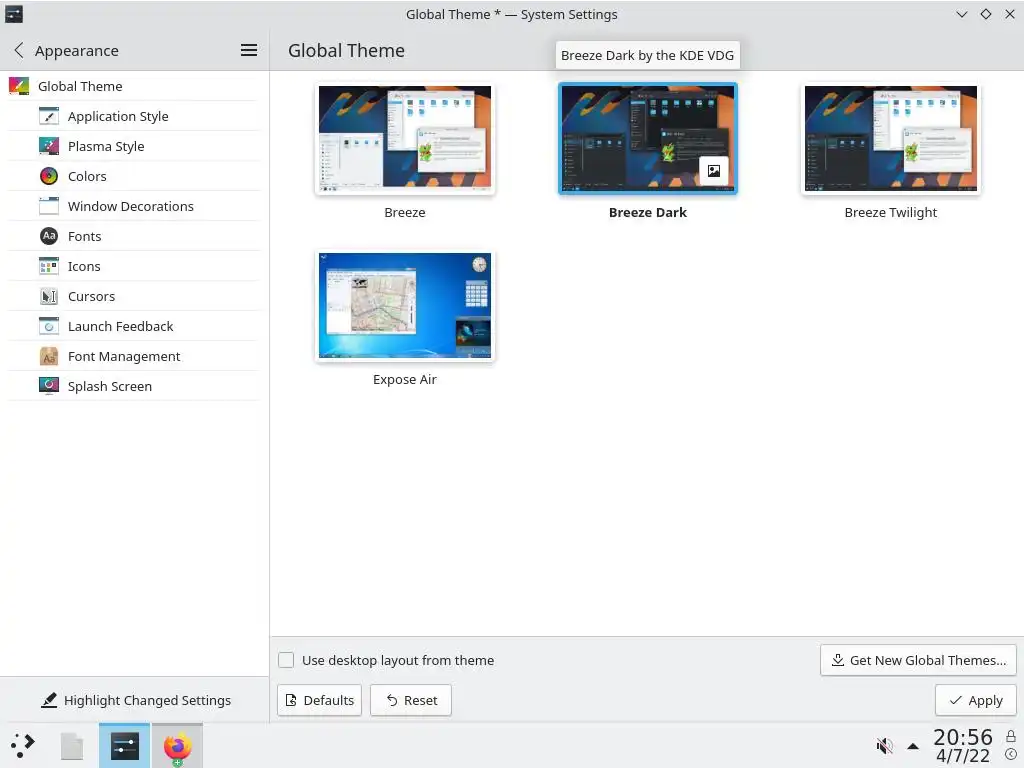Click the Font Management icon

[x=49, y=357]
